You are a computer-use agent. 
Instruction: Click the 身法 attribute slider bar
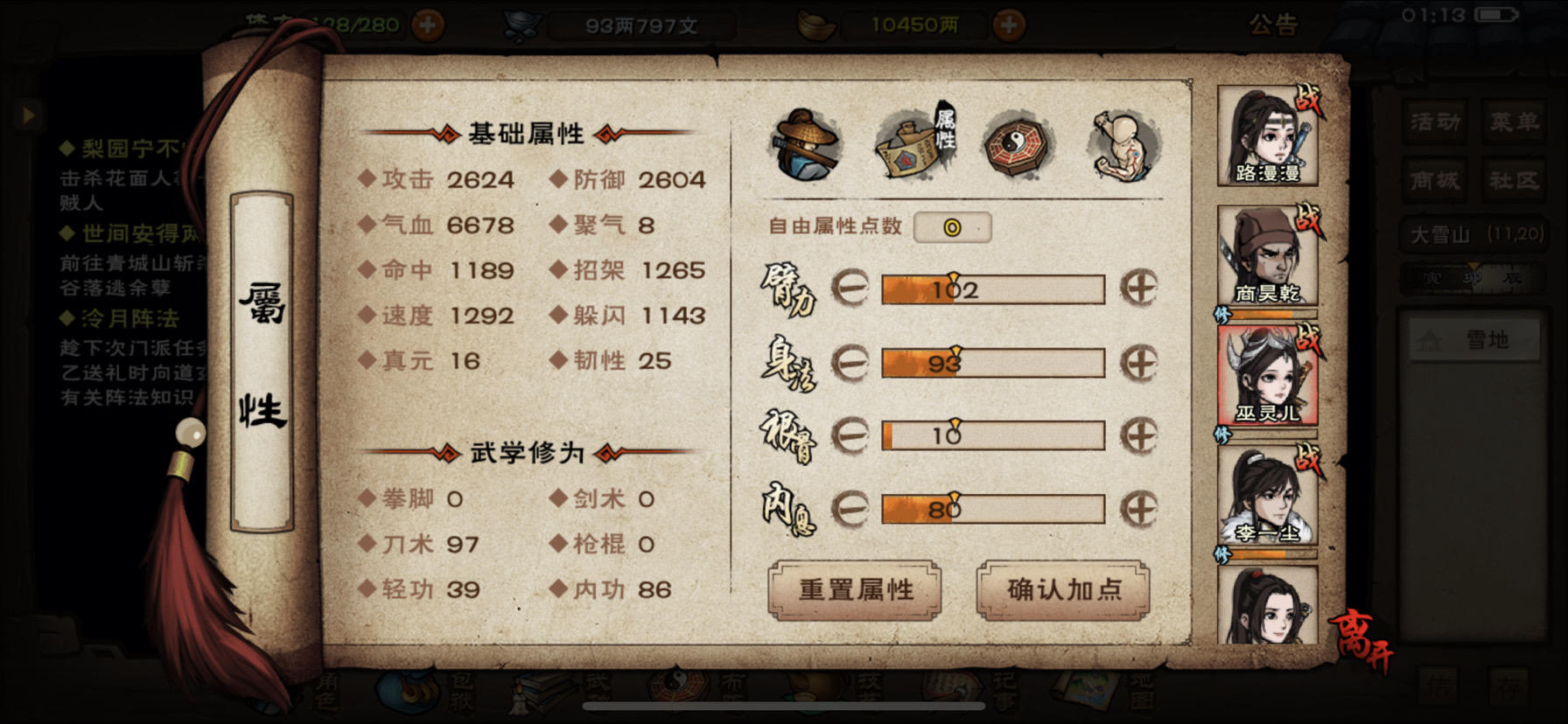click(x=993, y=362)
